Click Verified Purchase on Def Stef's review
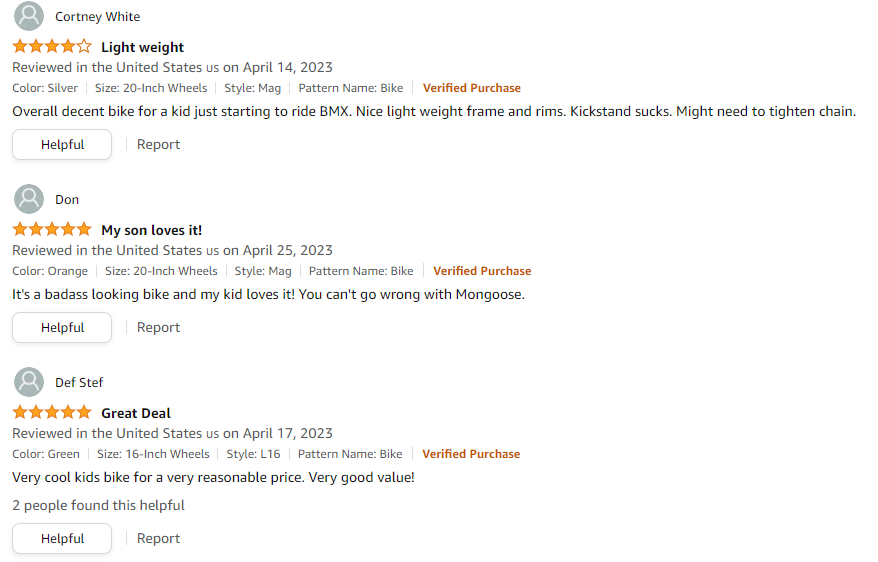This screenshot has height=562, width=878. [x=471, y=454]
